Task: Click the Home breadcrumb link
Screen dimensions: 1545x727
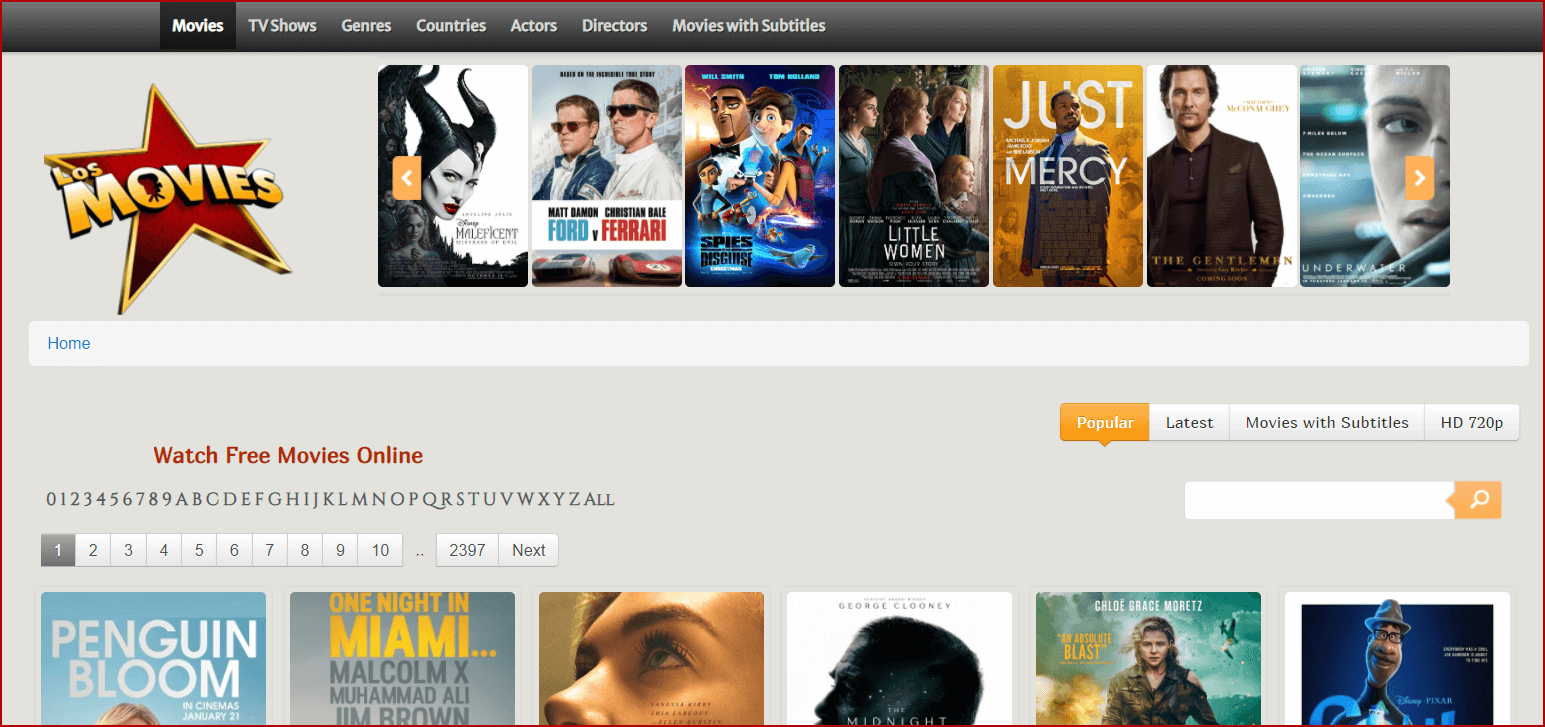Action: pos(69,343)
